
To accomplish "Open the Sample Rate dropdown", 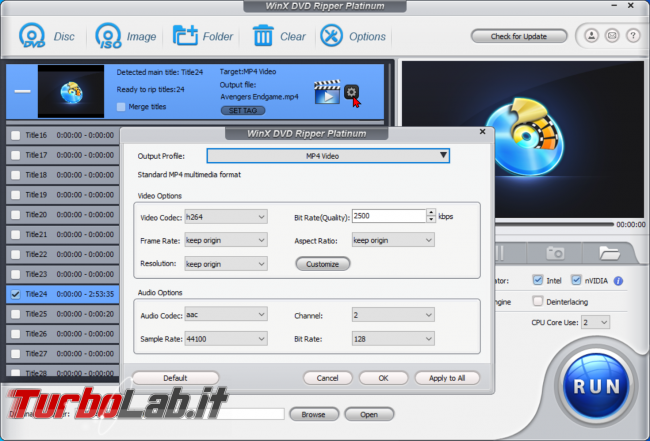I will [226, 339].
